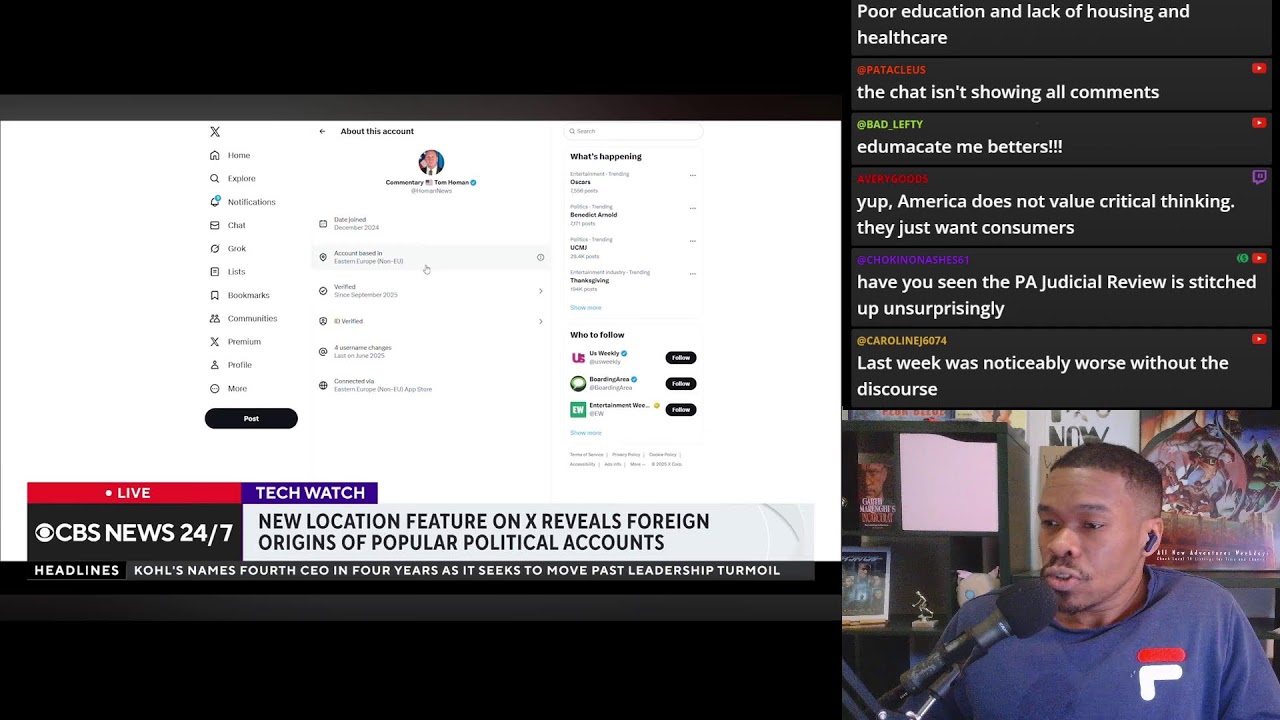Image resolution: width=1280 pixels, height=720 pixels.
Task: Click the X Search field
Action: pos(633,131)
